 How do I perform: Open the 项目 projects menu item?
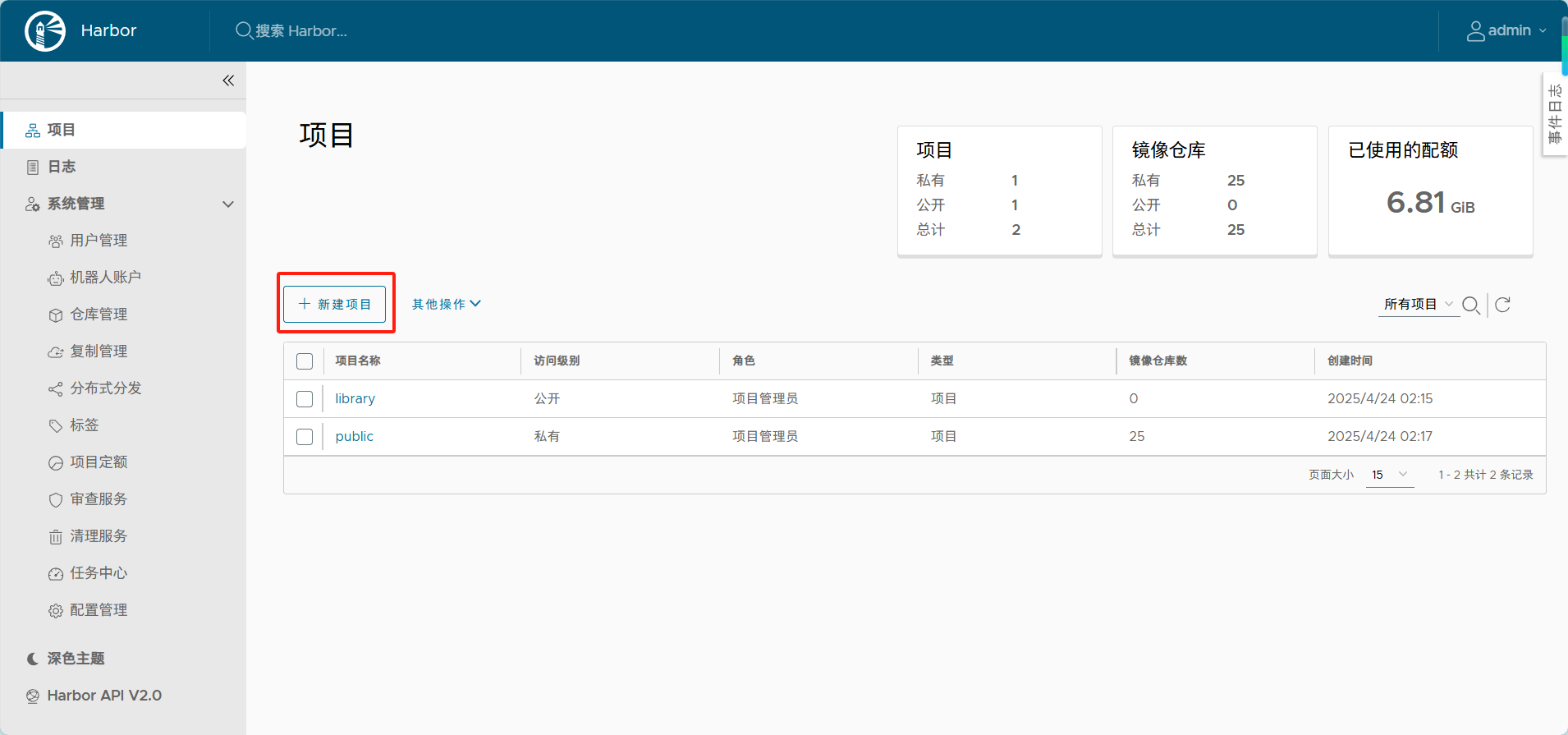coord(123,130)
